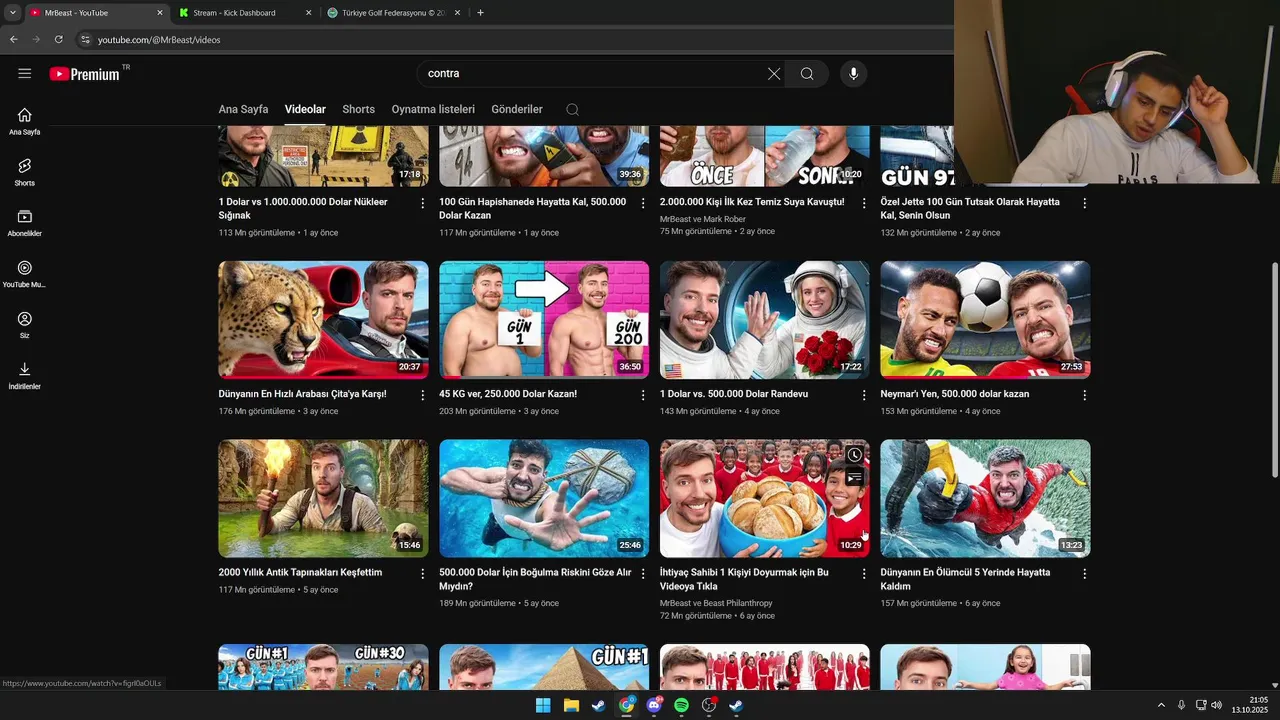Click Watch Later clock icon on bread thumbnail
Viewport: 1280px width, 720px height.
(854, 455)
